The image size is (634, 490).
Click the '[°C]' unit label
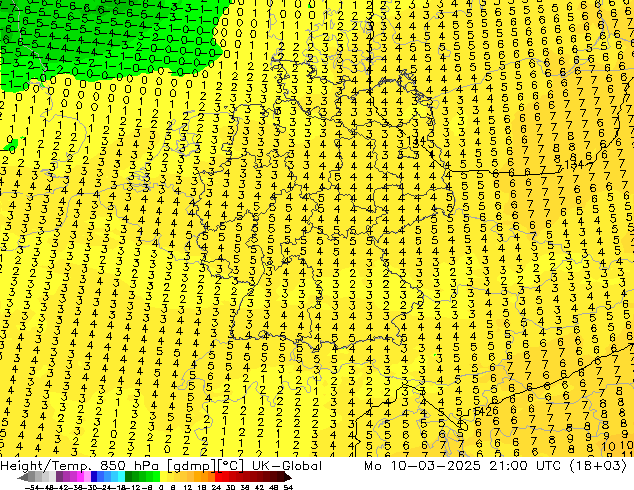point(232,466)
